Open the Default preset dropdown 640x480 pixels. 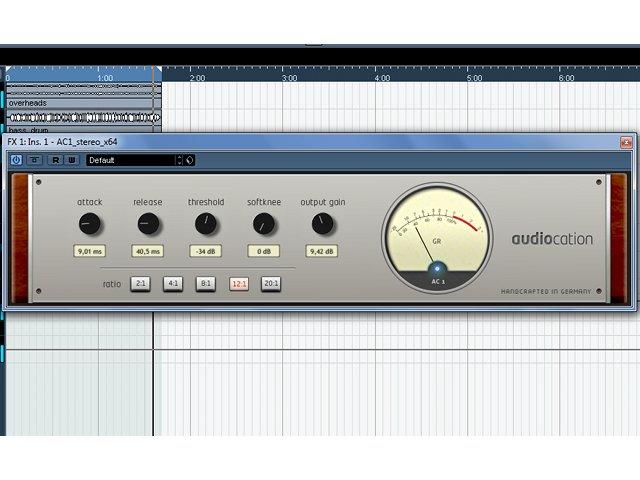click(x=131, y=160)
